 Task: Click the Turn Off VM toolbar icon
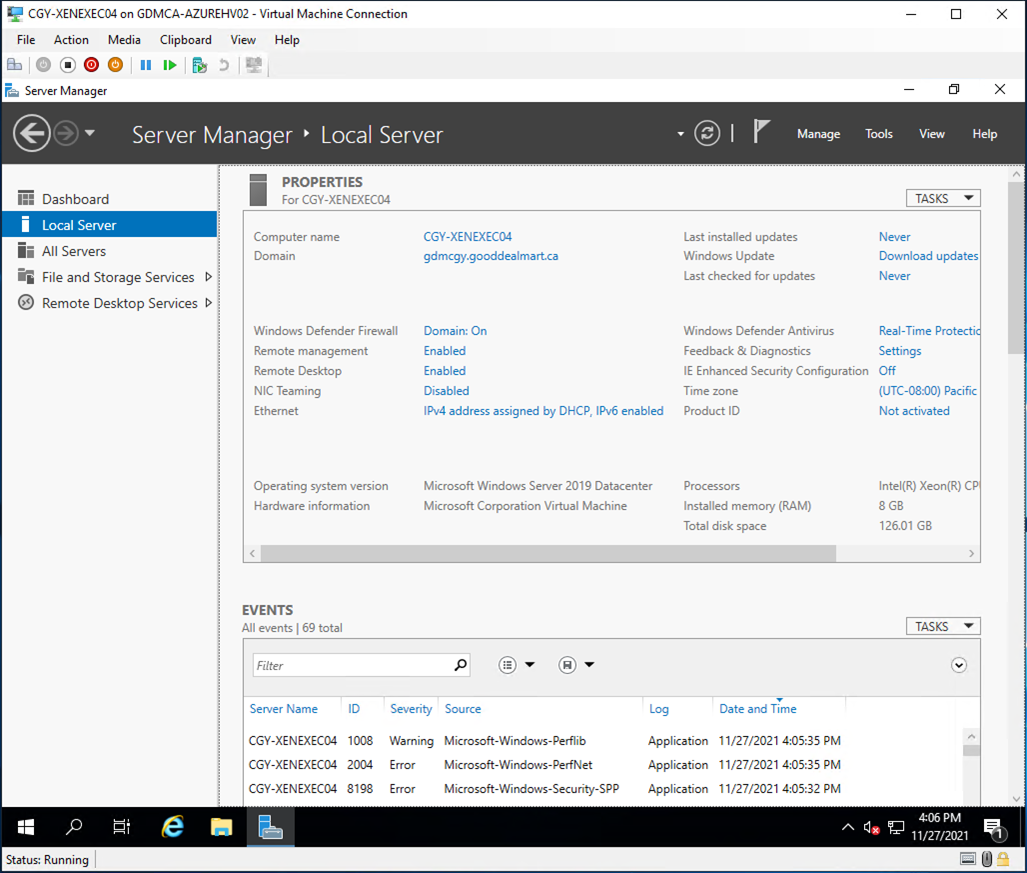point(67,65)
